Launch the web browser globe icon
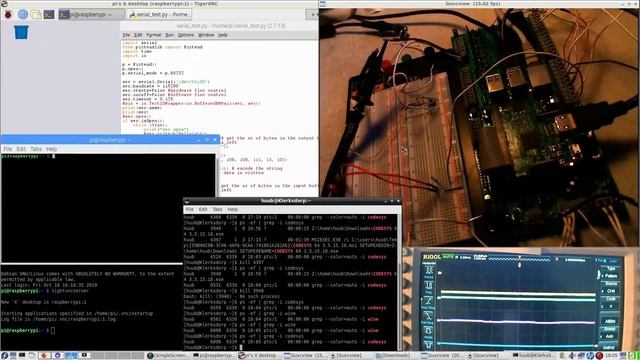 23,14
